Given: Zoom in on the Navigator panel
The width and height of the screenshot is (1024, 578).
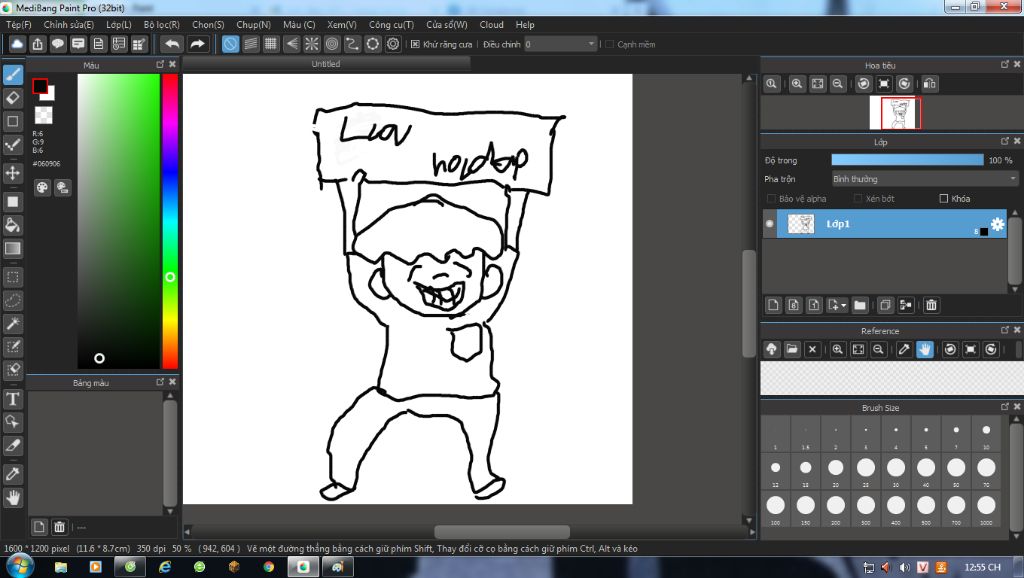Looking at the screenshot, I should [797, 84].
